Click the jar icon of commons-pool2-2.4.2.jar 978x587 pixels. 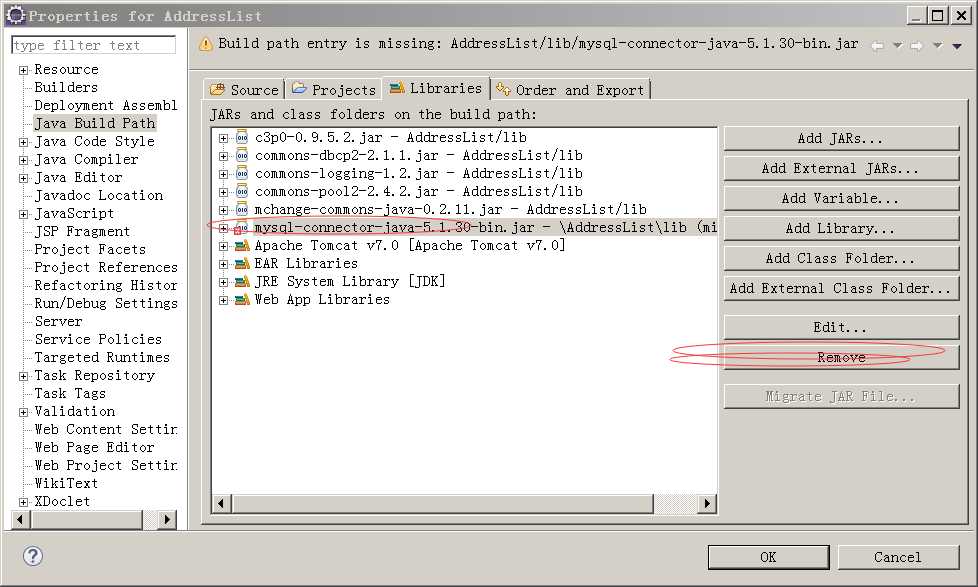click(242, 192)
